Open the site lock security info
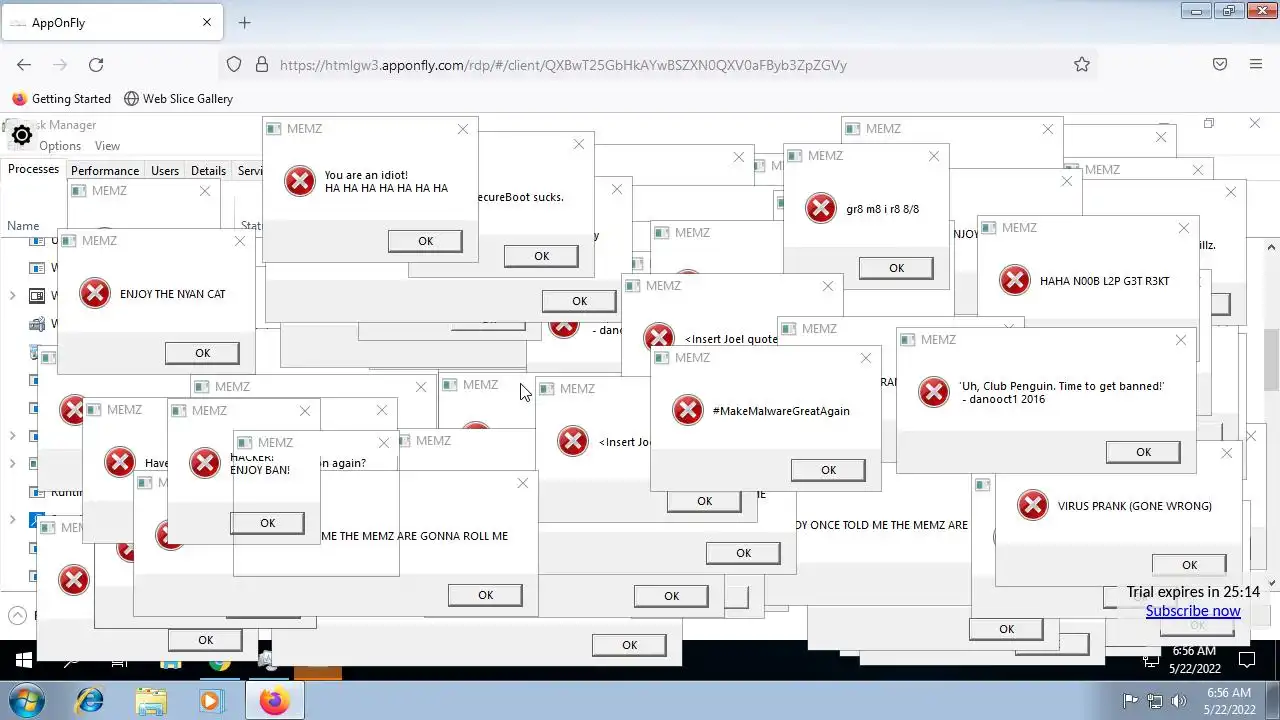Viewport: 1280px width, 720px height. (262, 64)
